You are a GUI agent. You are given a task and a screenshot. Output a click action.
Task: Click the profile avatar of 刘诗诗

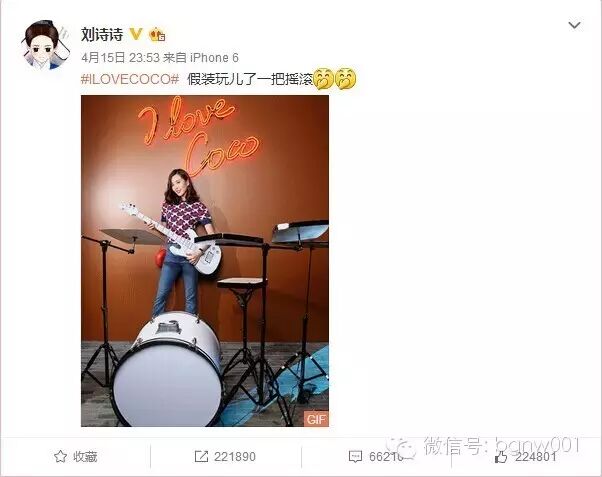(46, 45)
